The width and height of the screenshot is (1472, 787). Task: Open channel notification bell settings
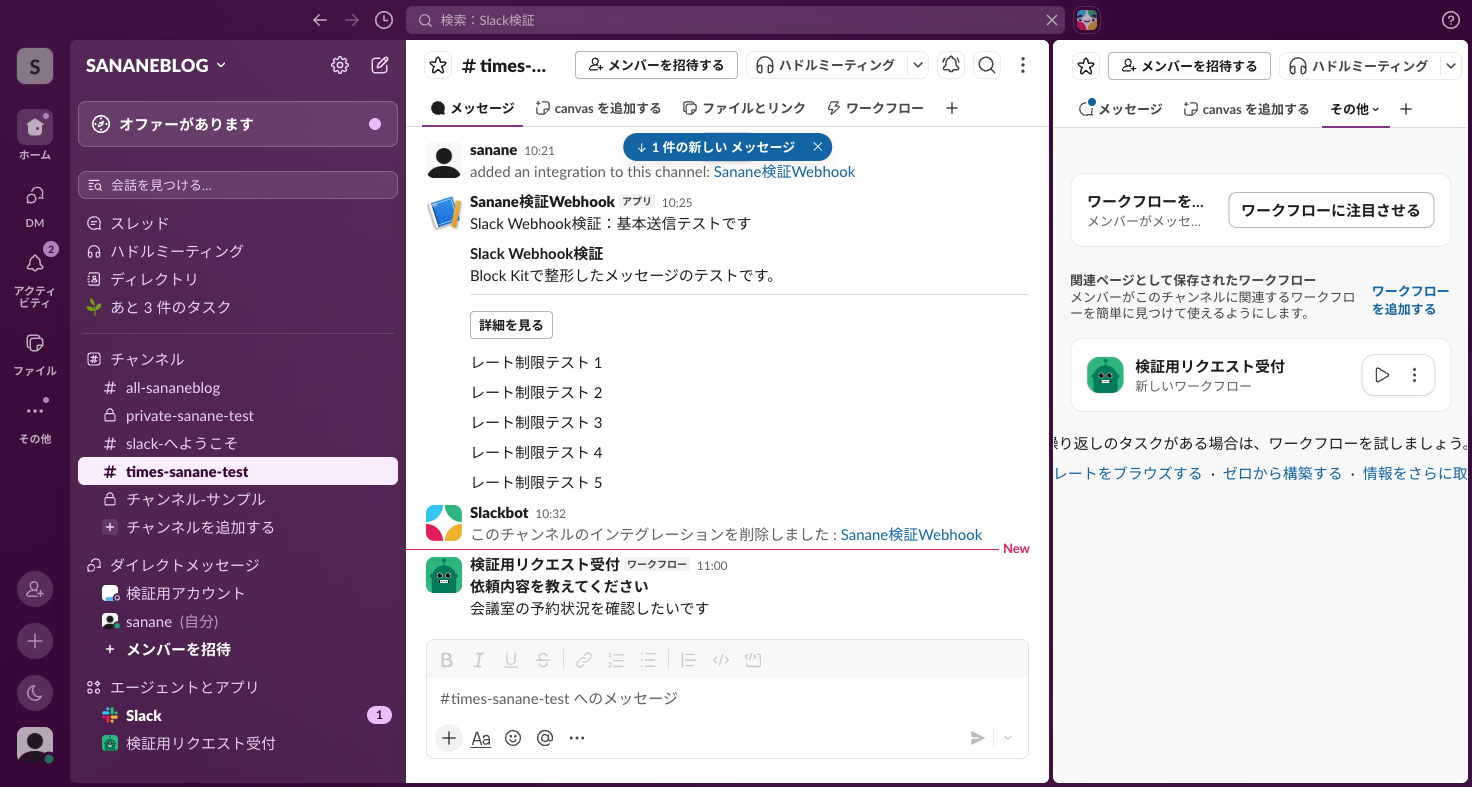click(x=951, y=65)
